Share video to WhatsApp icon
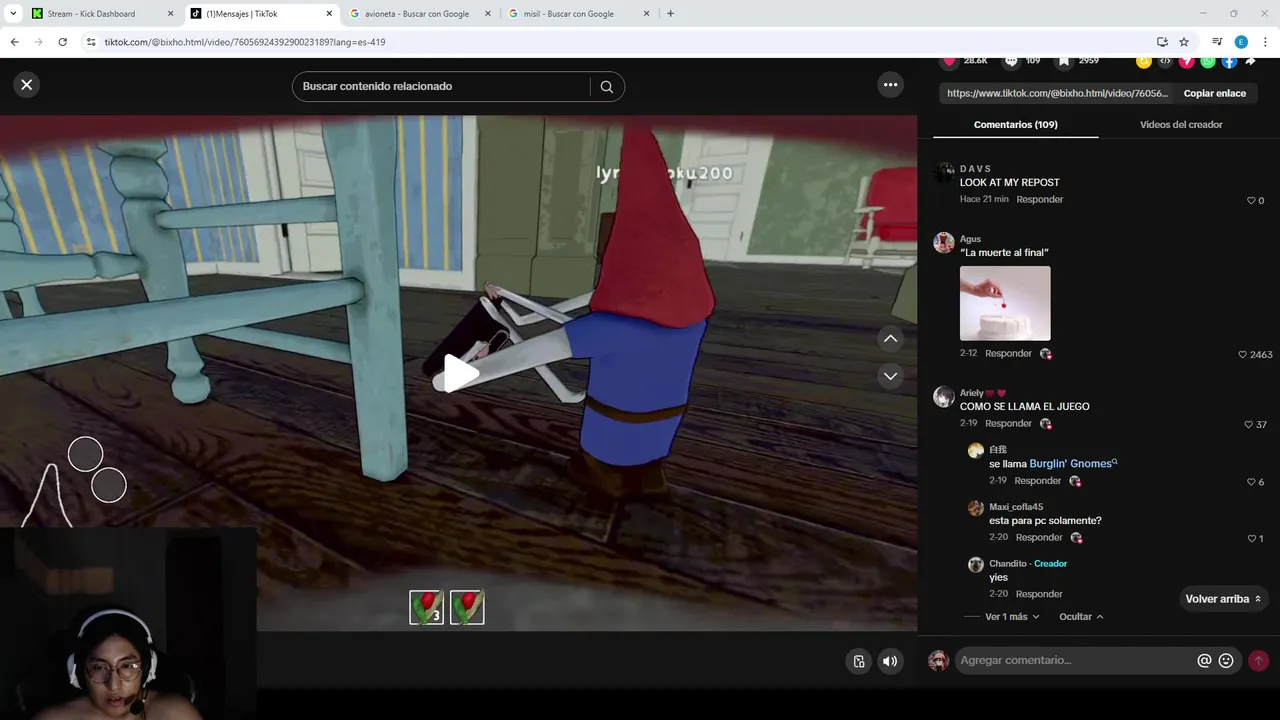Viewport: 1280px width, 720px height. 1208,62
